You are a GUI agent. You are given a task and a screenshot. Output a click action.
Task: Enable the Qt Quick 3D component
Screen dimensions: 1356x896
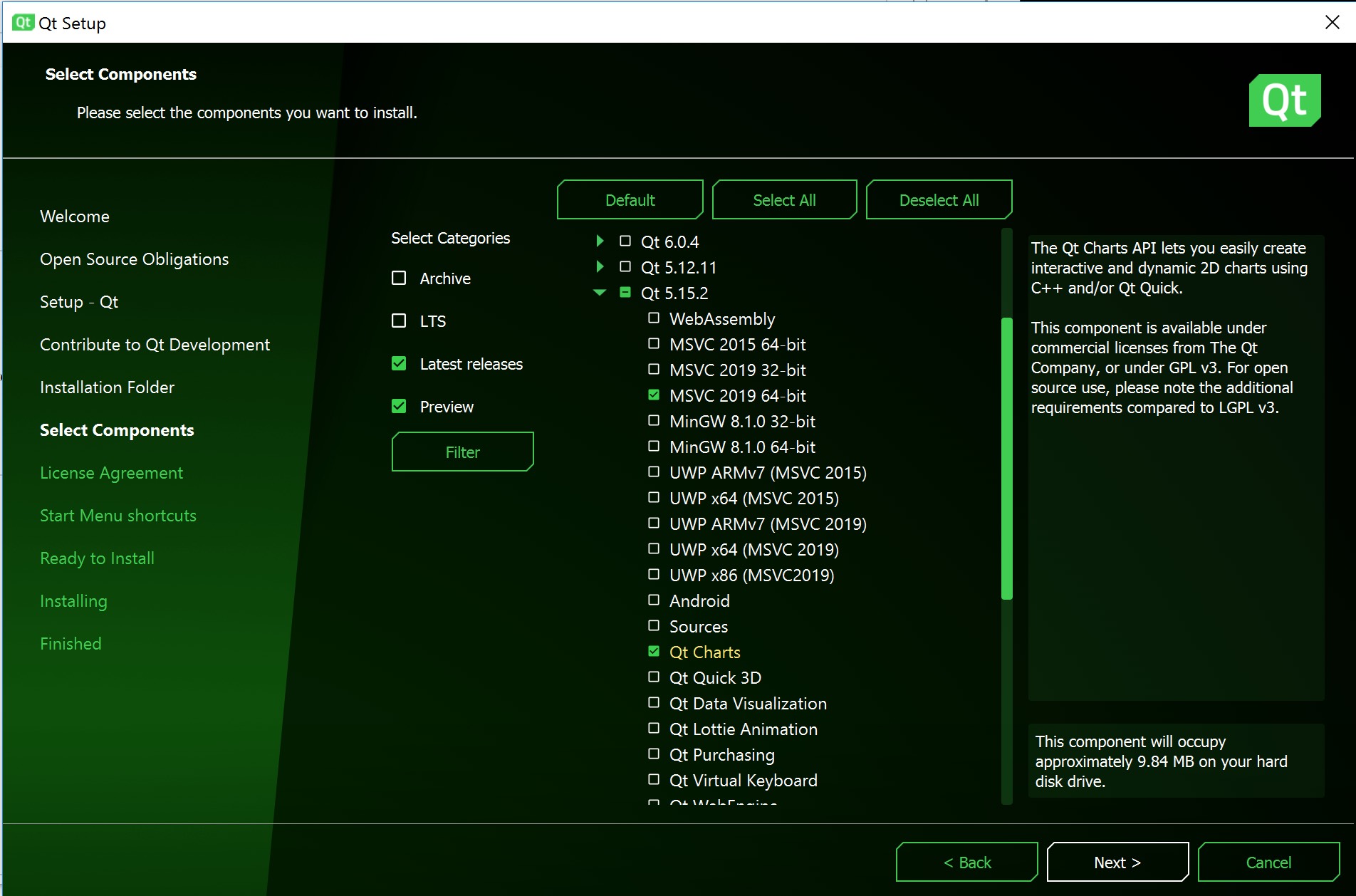pos(653,677)
